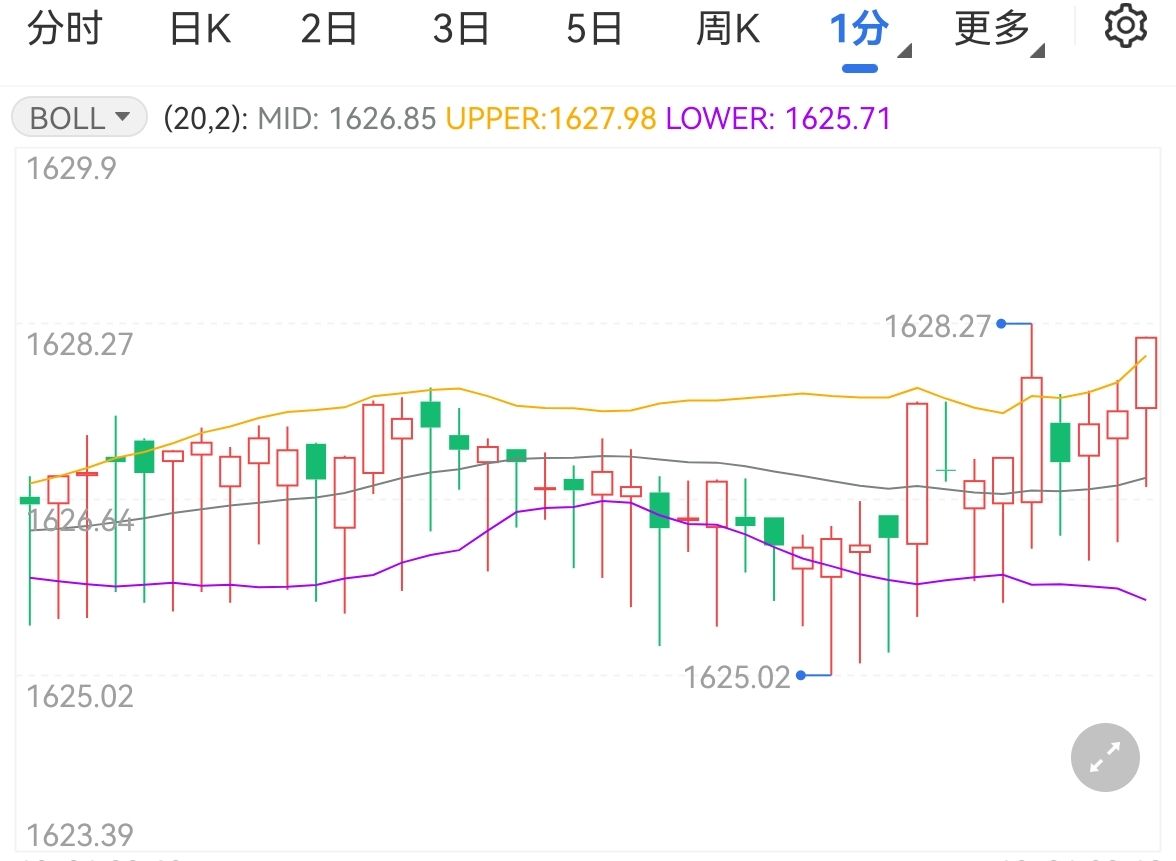Switch to the 2日 timeframe
Viewport: 1176px width, 861px height.
click(329, 29)
